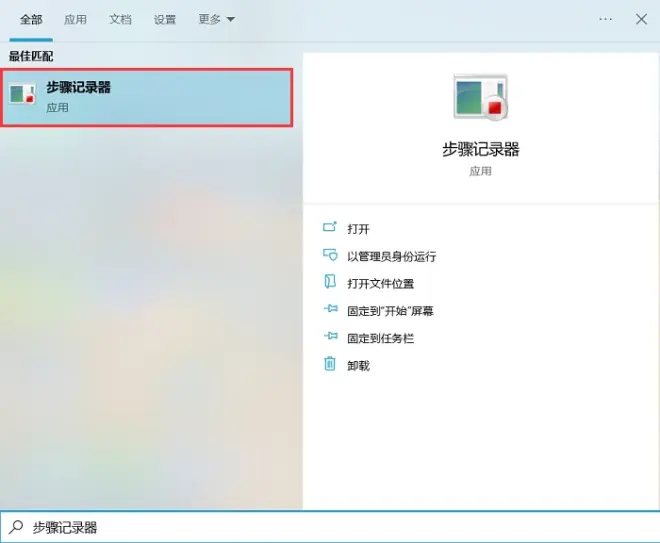This screenshot has width=660, height=543.
Task: Click the pin icon beside 固定到"开始"屏幕
Action: click(x=330, y=311)
